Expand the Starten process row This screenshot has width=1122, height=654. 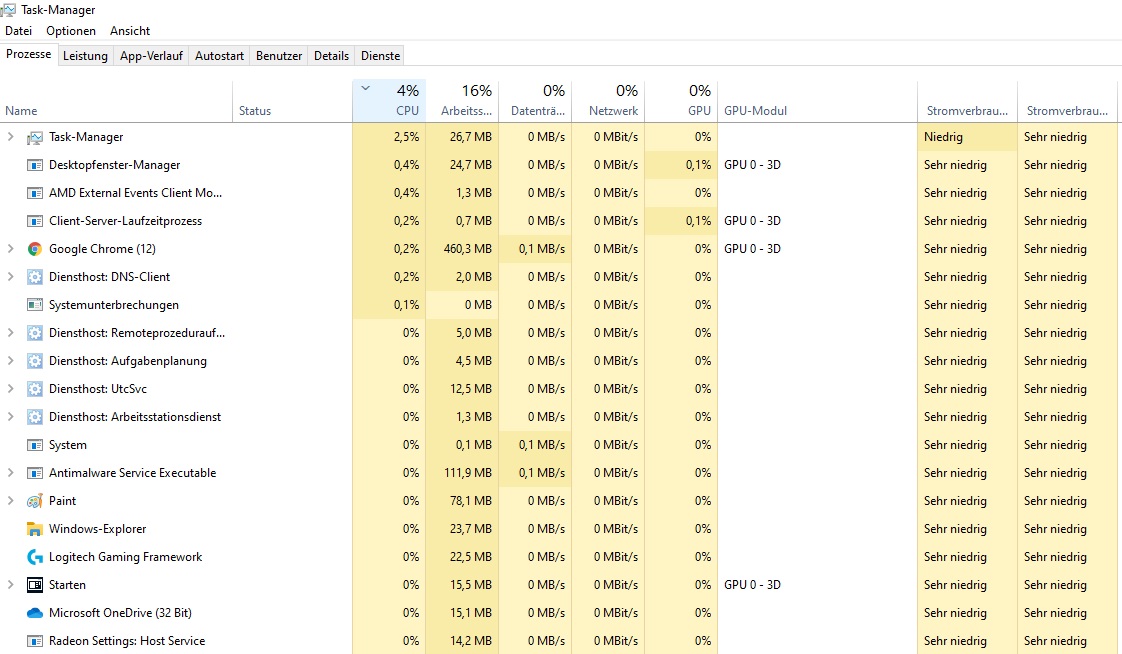point(10,585)
